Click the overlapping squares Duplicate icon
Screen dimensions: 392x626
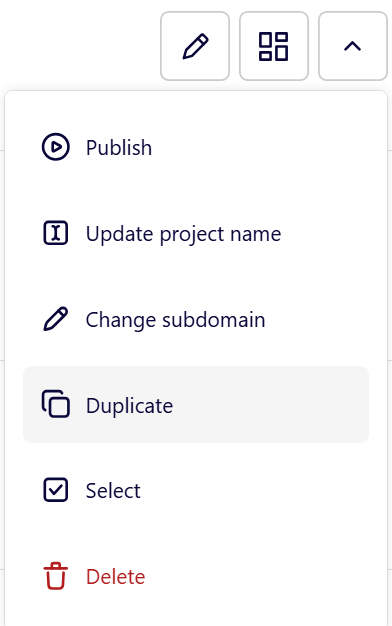pos(55,404)
